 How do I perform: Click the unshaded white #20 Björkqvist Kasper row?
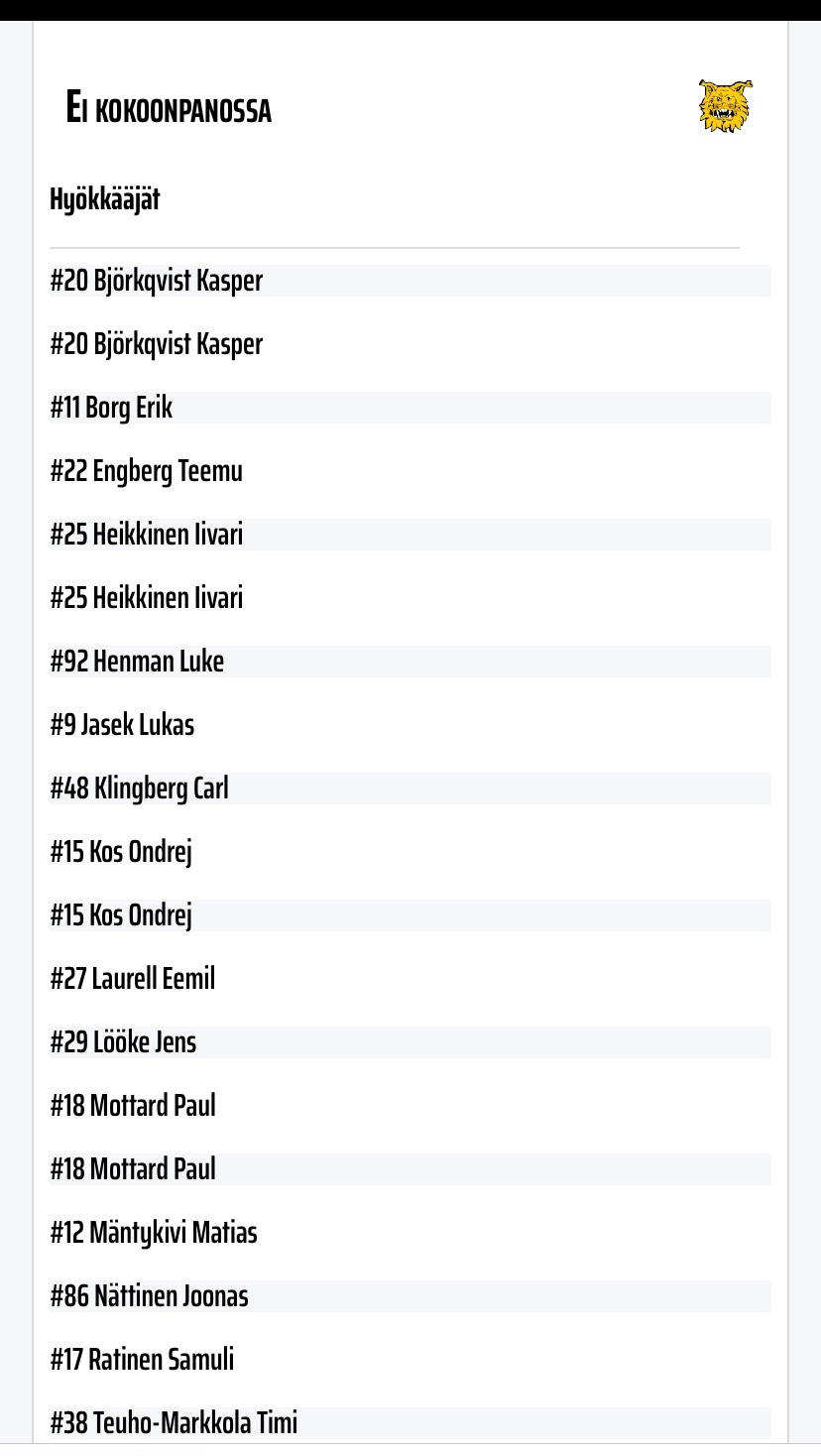157,344
